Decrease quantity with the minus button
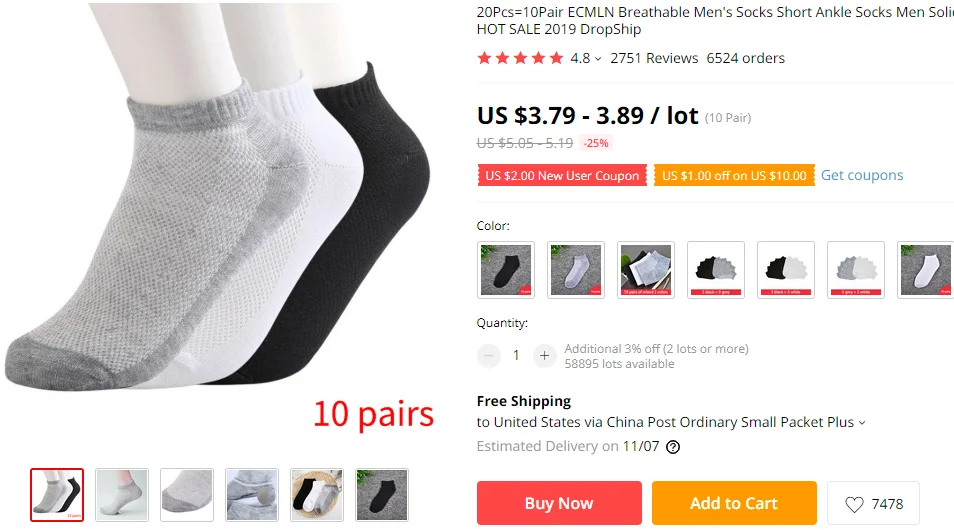 [x=489, y=356]
